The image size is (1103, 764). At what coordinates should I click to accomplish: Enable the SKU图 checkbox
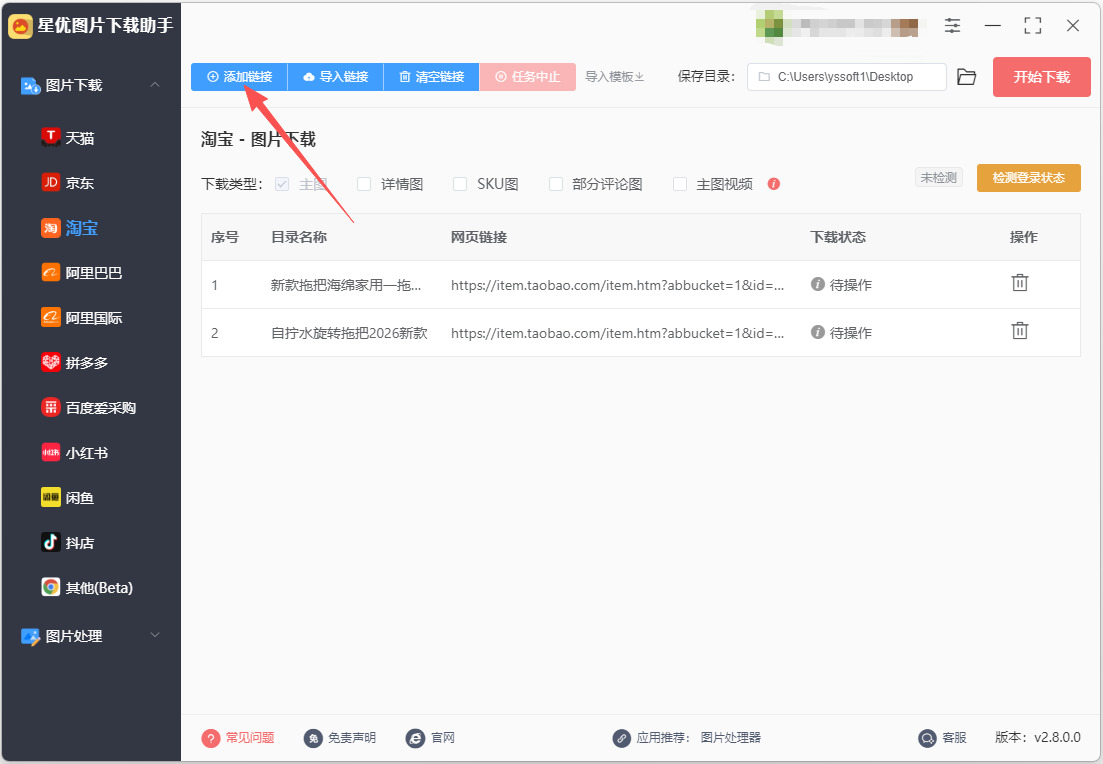[x=460, y=184]
